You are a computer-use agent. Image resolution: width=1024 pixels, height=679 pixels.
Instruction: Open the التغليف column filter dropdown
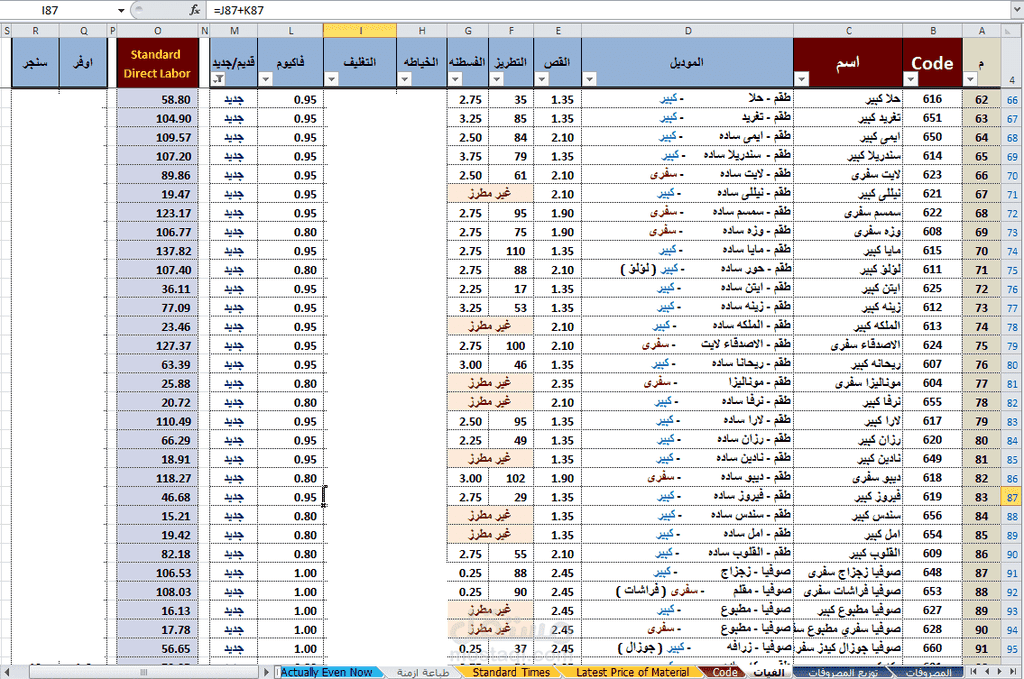pos(332,79)
